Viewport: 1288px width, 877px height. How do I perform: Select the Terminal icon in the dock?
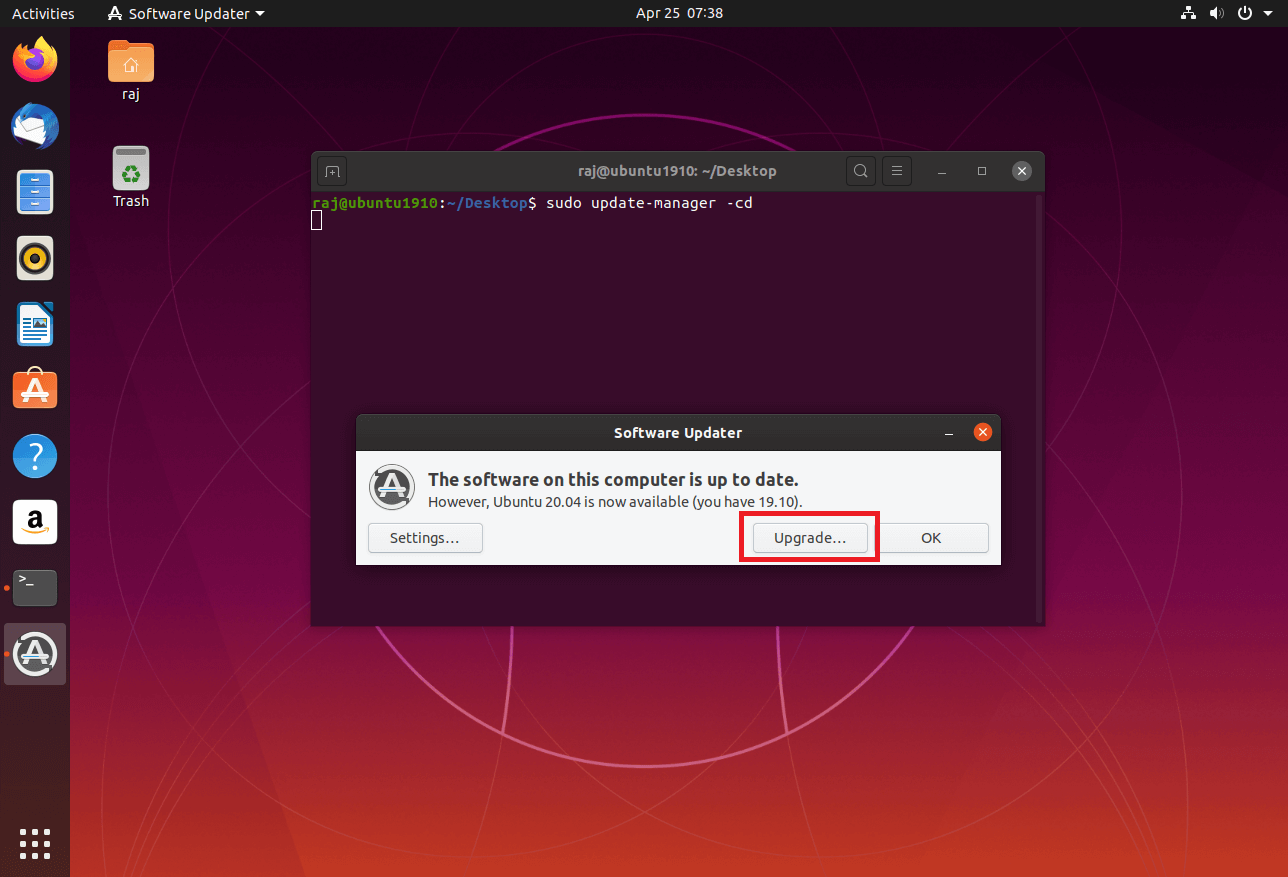(35, 588)
